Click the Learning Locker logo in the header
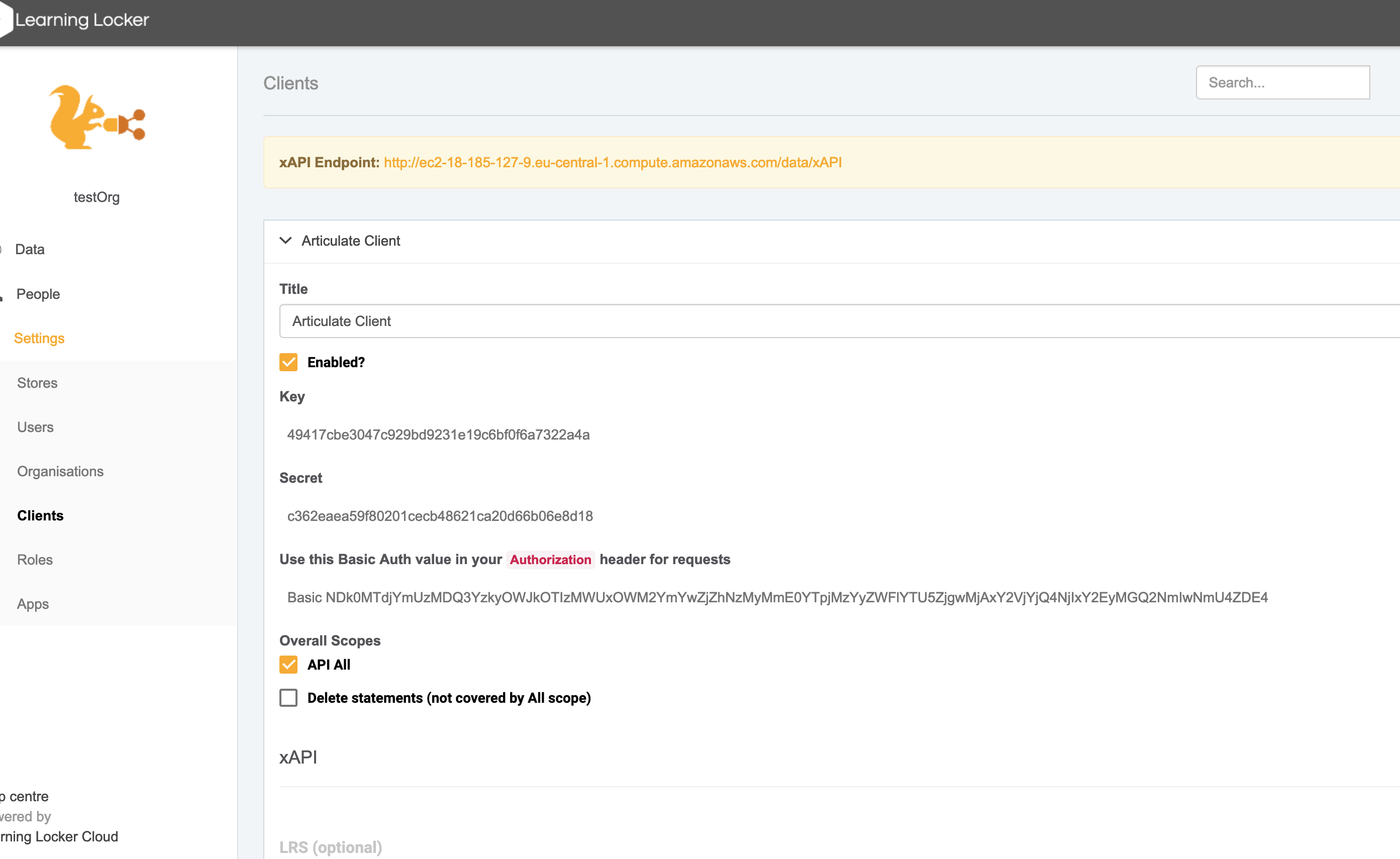 (x=82, y=20)
